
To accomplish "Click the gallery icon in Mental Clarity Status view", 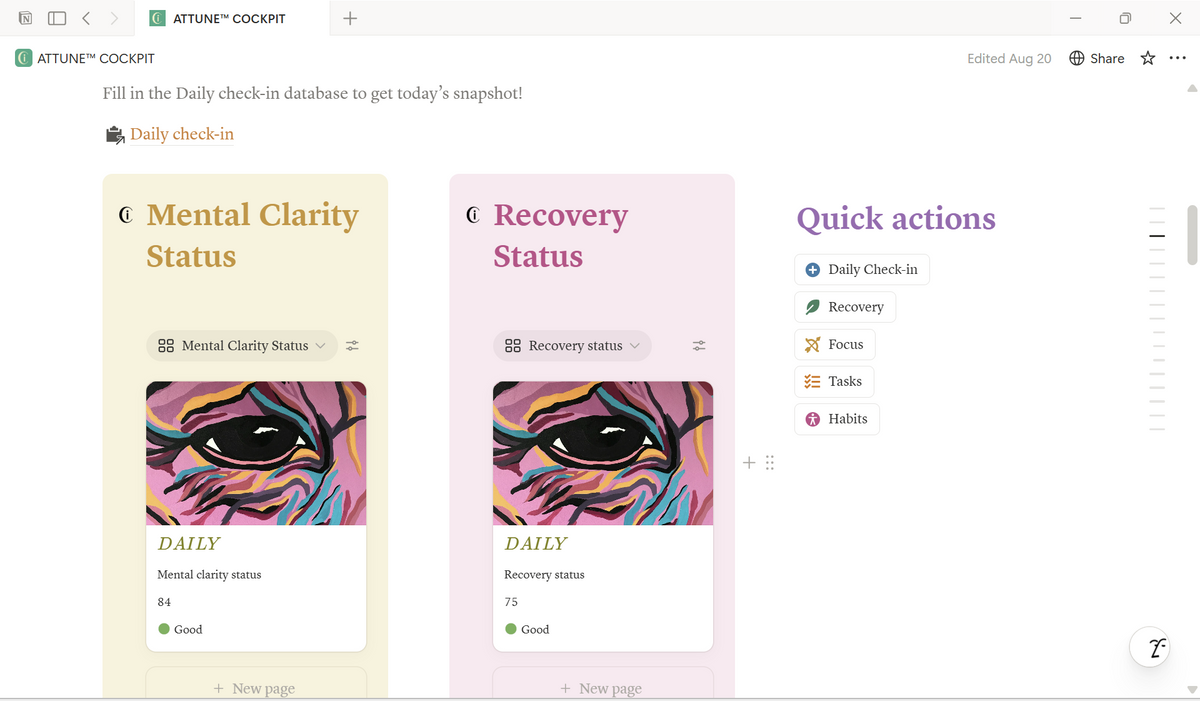I will (x=166, y=345).
